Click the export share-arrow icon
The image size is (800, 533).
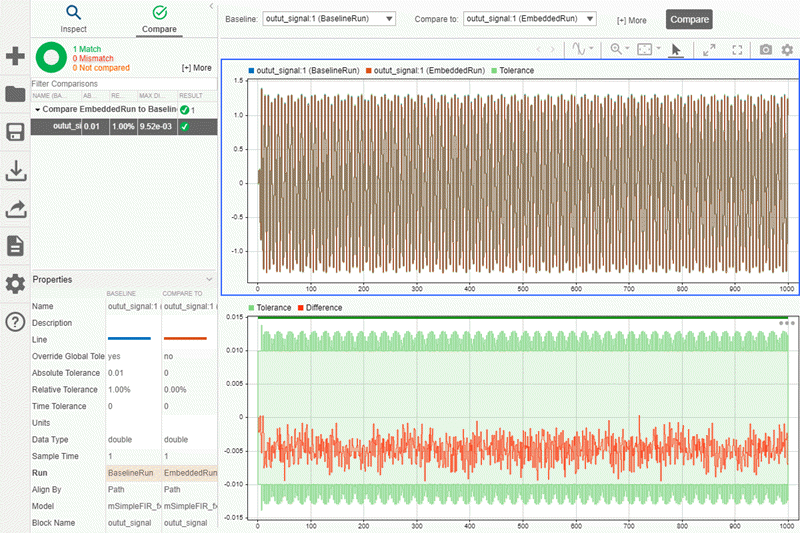pos(15,208)
